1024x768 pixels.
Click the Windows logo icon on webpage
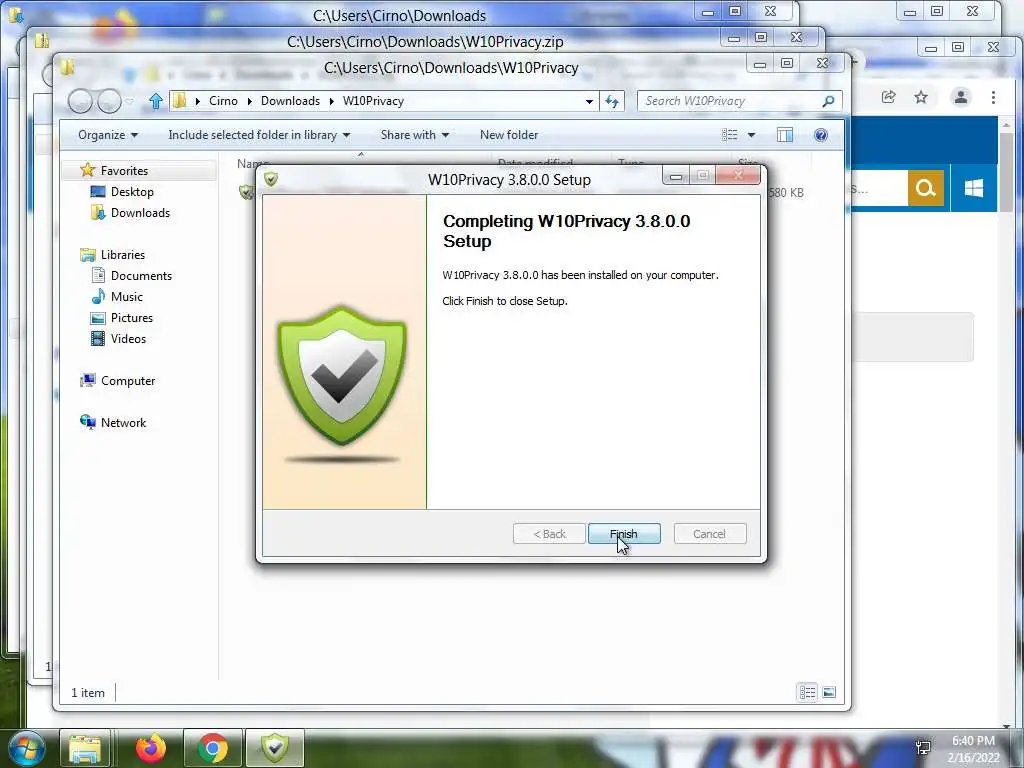(974, 188)
